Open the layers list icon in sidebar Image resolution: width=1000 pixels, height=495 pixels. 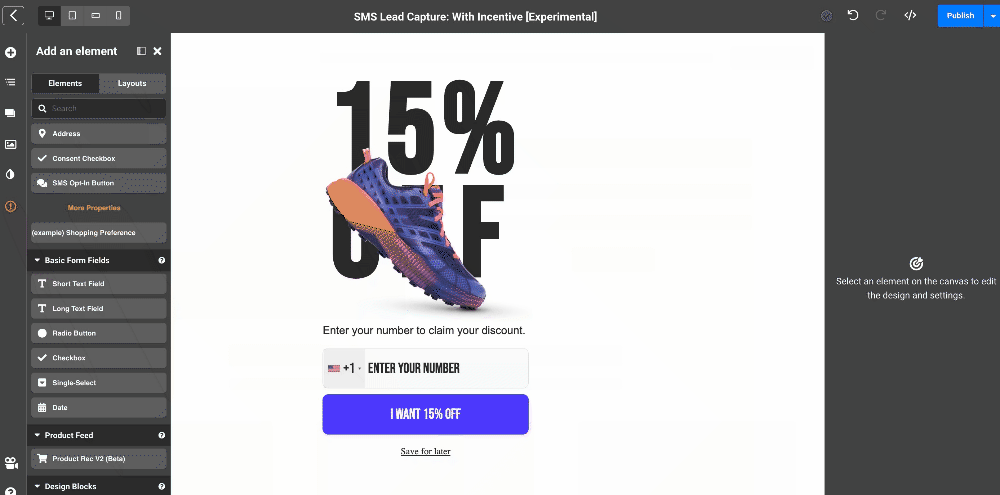pos(11,83)
